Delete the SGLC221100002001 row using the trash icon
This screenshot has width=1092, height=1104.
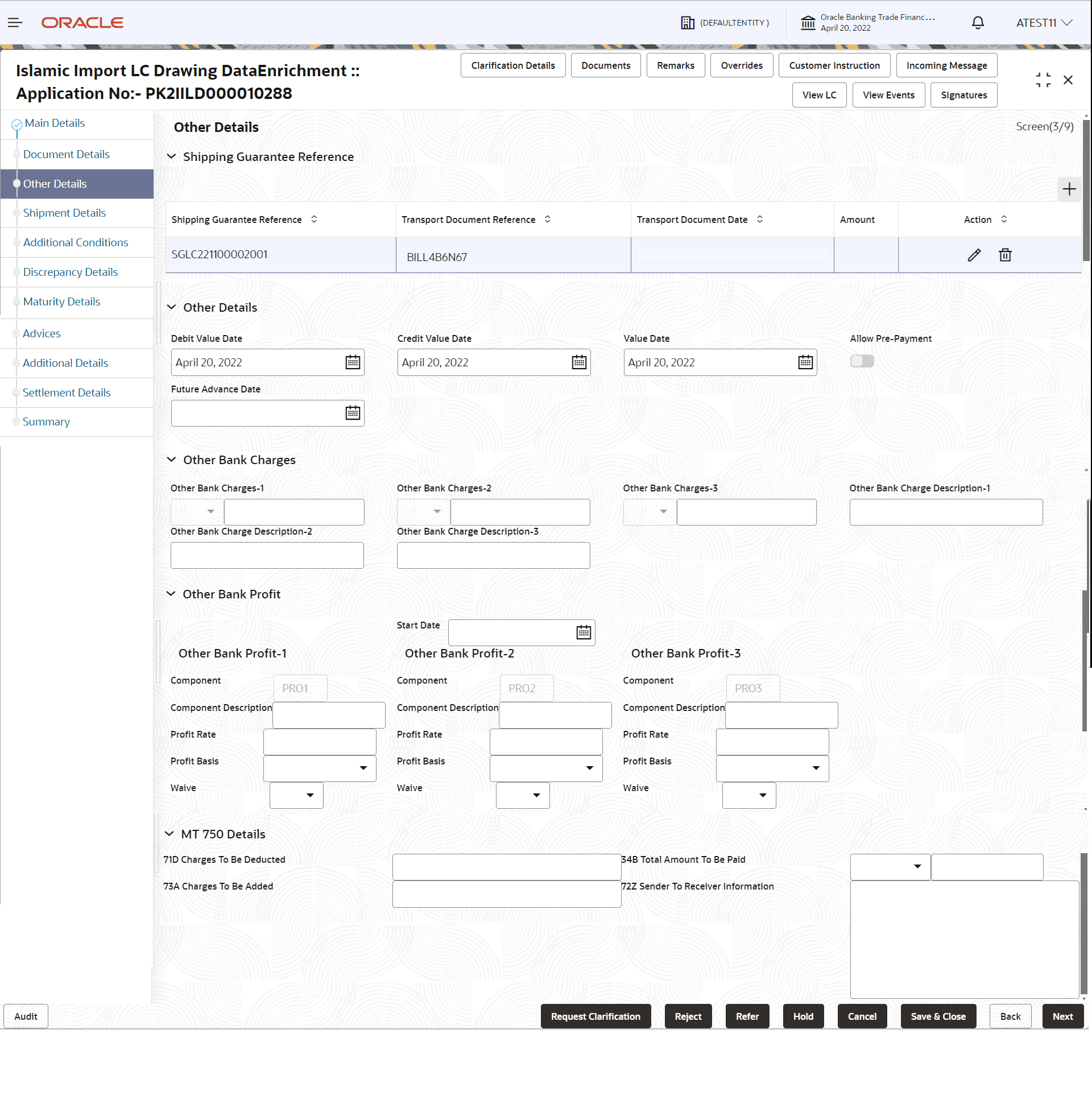coord(1004,255)
